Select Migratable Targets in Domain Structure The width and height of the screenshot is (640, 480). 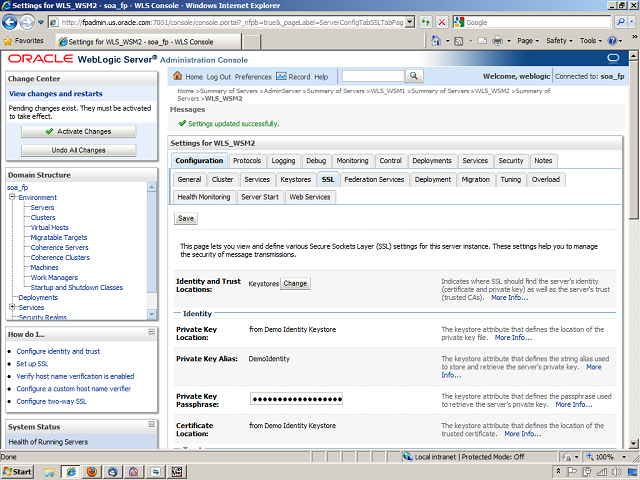[x=59, y=237]
